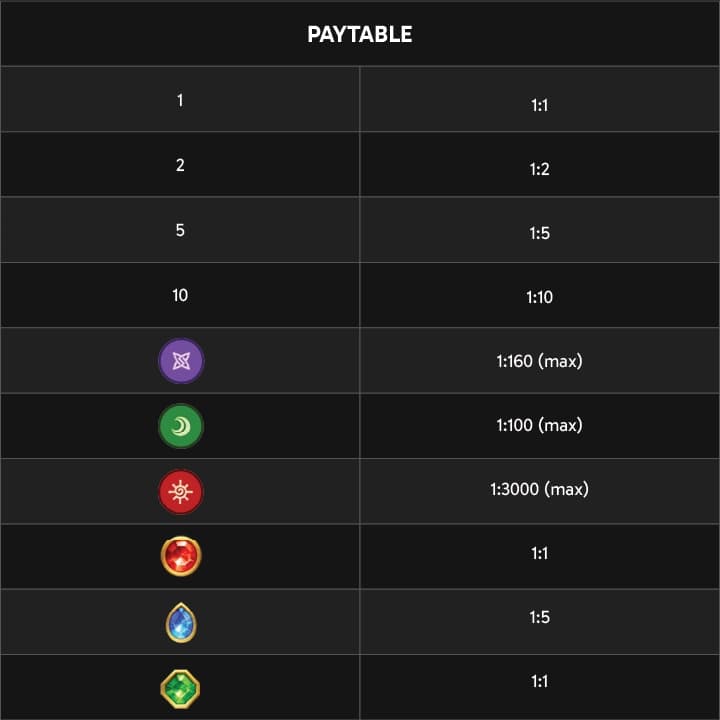Click the red sun symbol icon
720x720 pixels.
pos(181,492)
